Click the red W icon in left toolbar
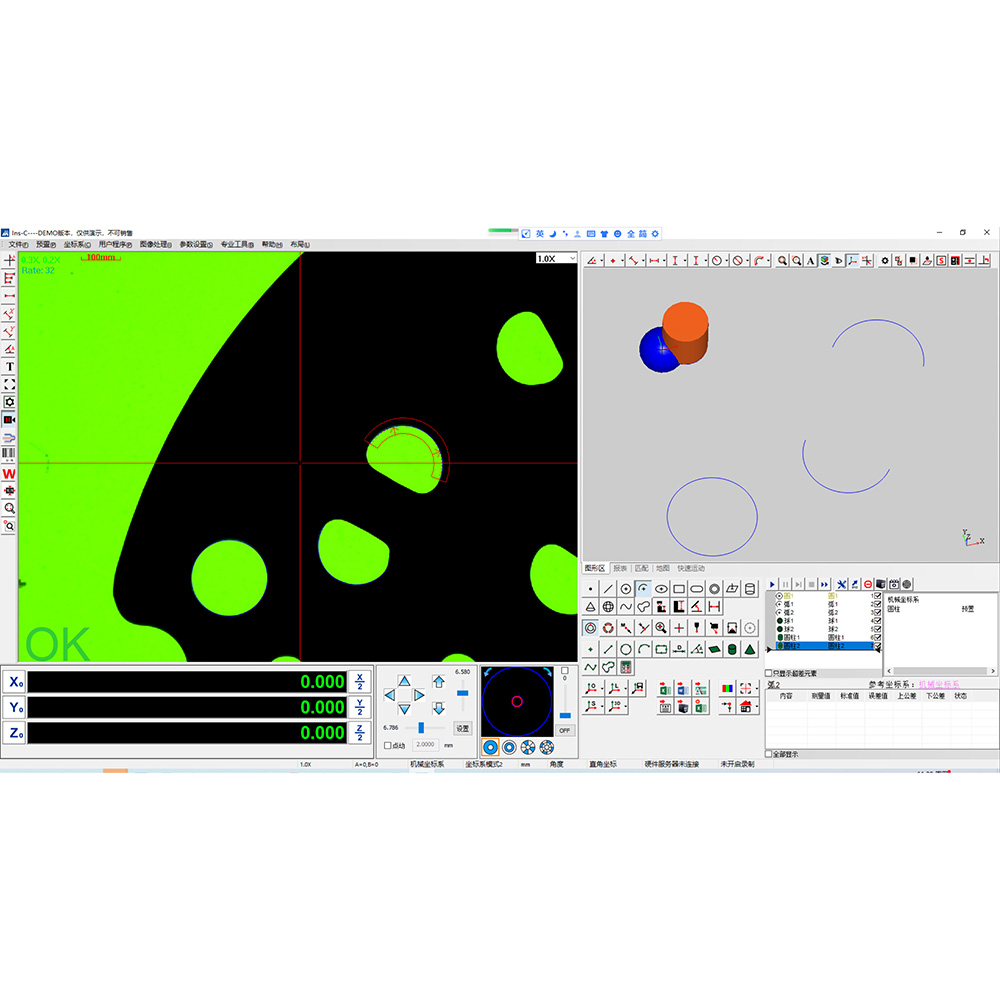The width and height of the screenshot is (1000, 1000). coord(9,473)
